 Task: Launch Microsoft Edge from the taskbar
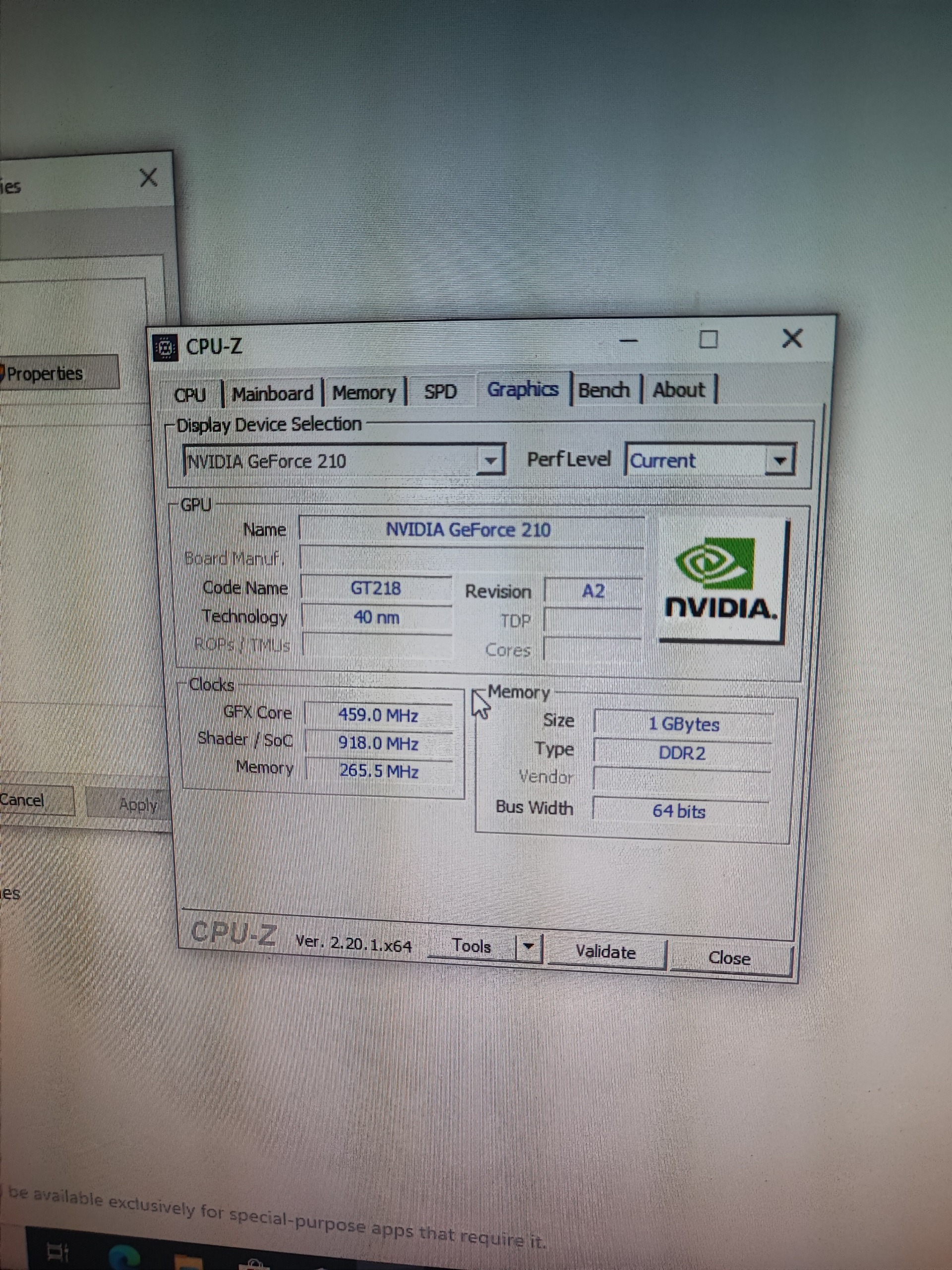tap(124, 1258)
